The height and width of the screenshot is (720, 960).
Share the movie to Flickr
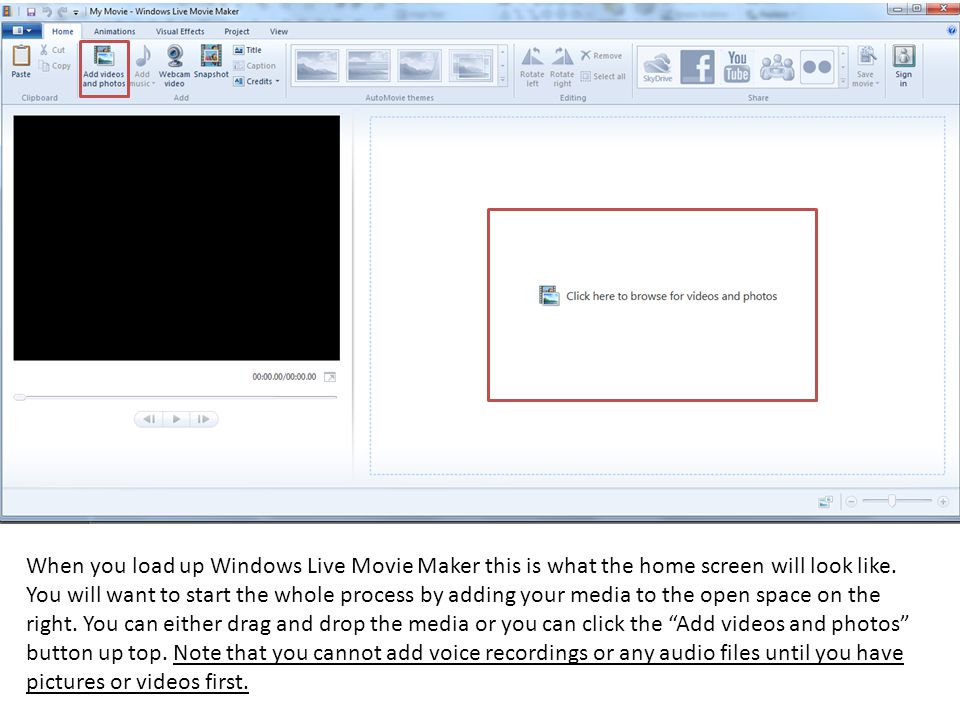817,67
